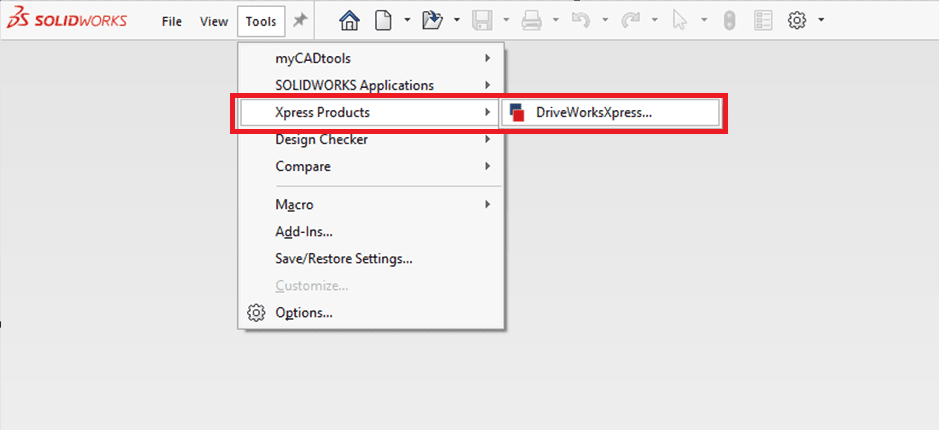The height and width of the screenshot is (430, 939).
Task: Open Add-Ins from the Tools menu
Action: pyautogui.click(x=304, y=232)
